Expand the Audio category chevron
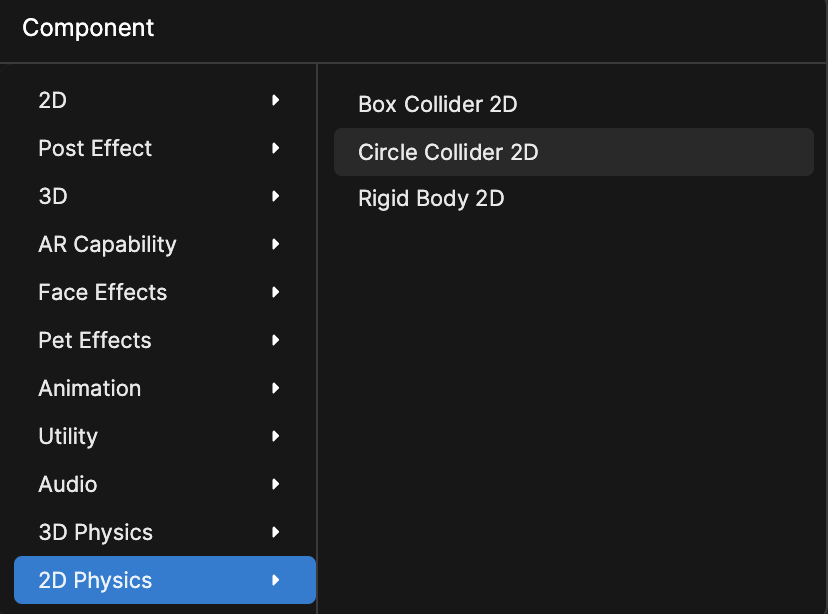Screen dimensions: 828x614 tap(276, 484)
